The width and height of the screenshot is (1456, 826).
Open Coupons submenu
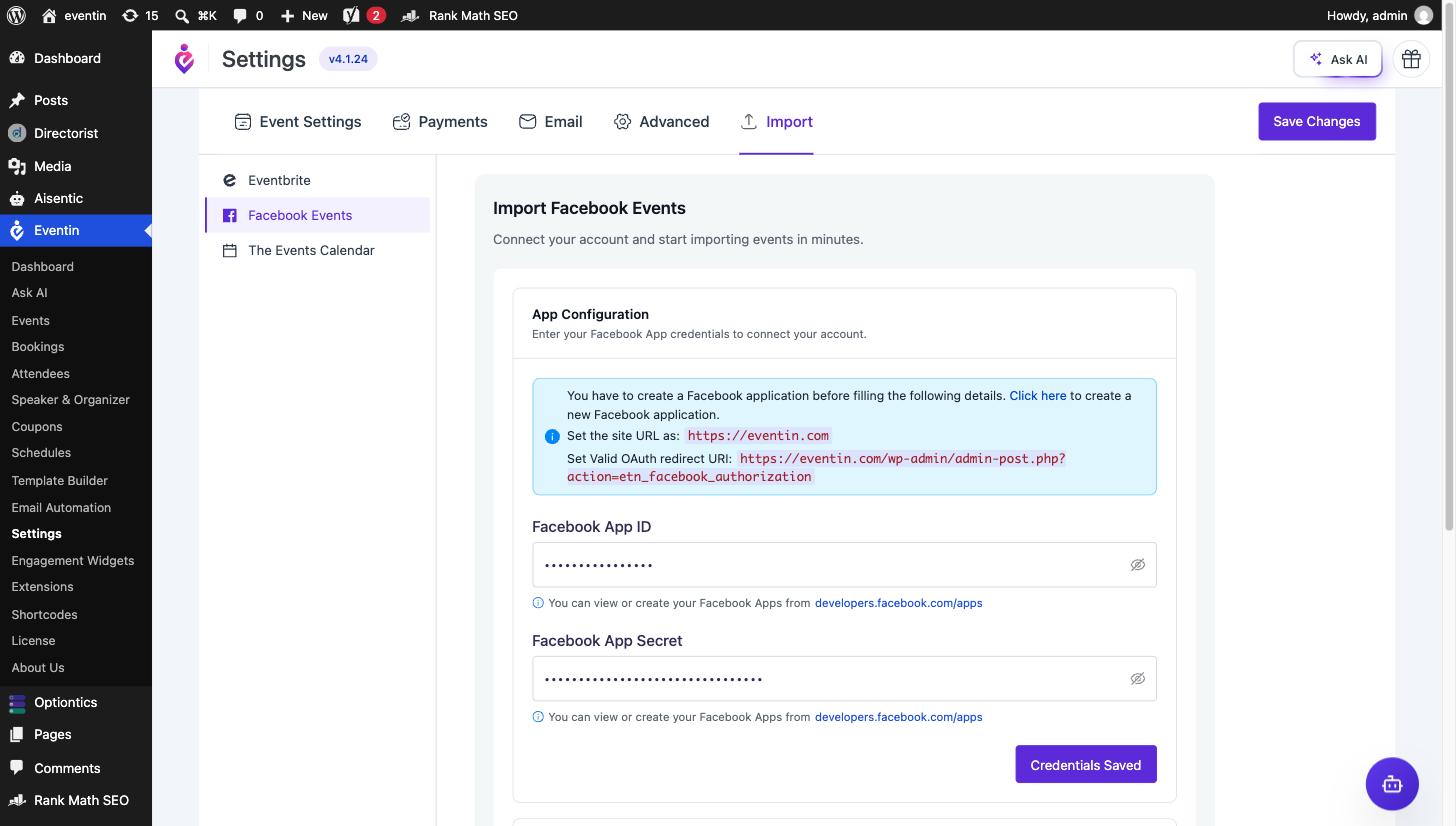[x=37, y=427]
